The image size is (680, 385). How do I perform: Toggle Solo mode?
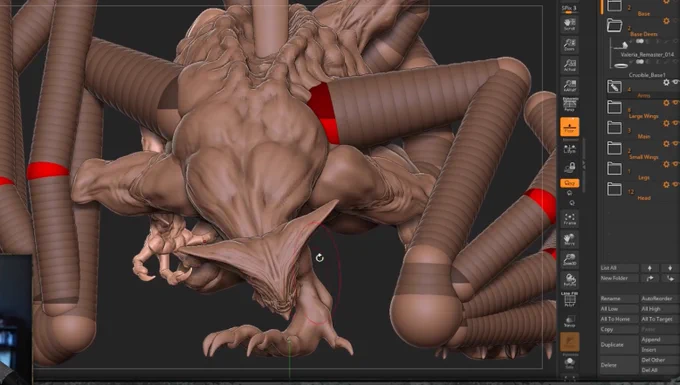[569, 363]
